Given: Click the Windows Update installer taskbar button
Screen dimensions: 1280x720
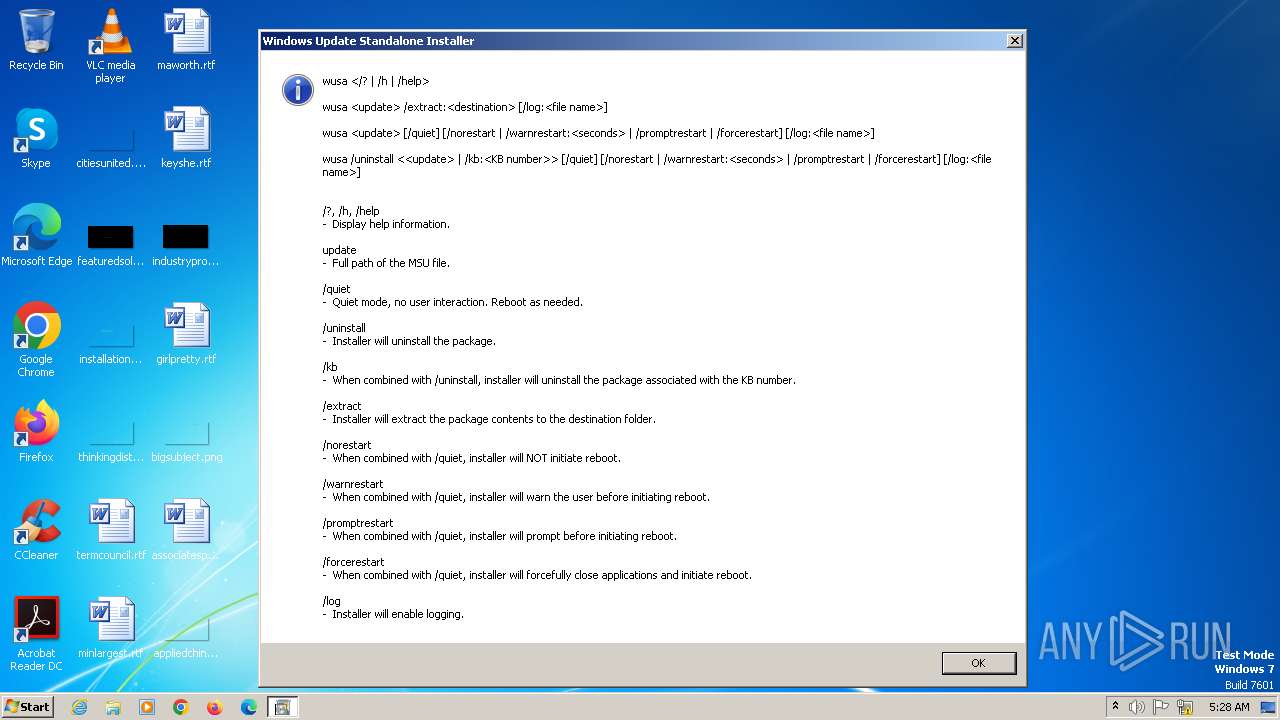Looking at the screenshot, I should (282, 707).
